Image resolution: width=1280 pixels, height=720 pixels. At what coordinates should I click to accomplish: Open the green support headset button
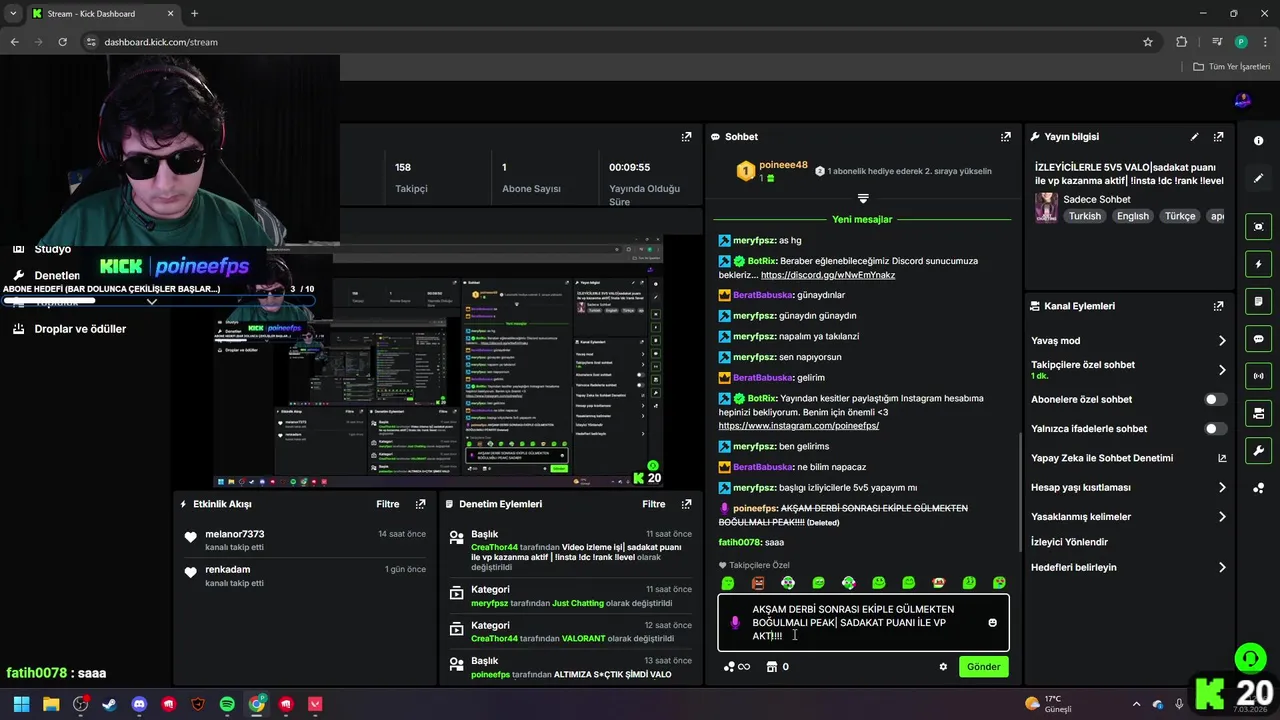coord(1250,658)
